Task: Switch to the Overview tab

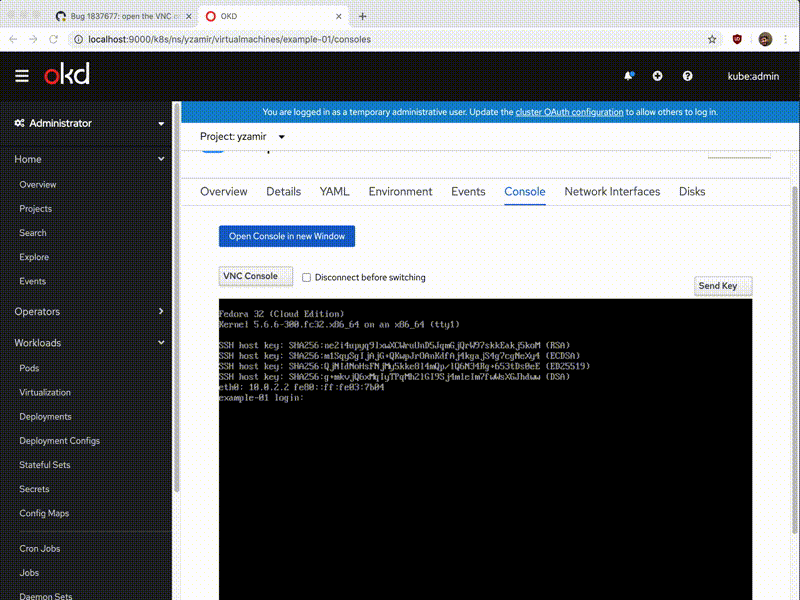Action: [x=223, y=192]
